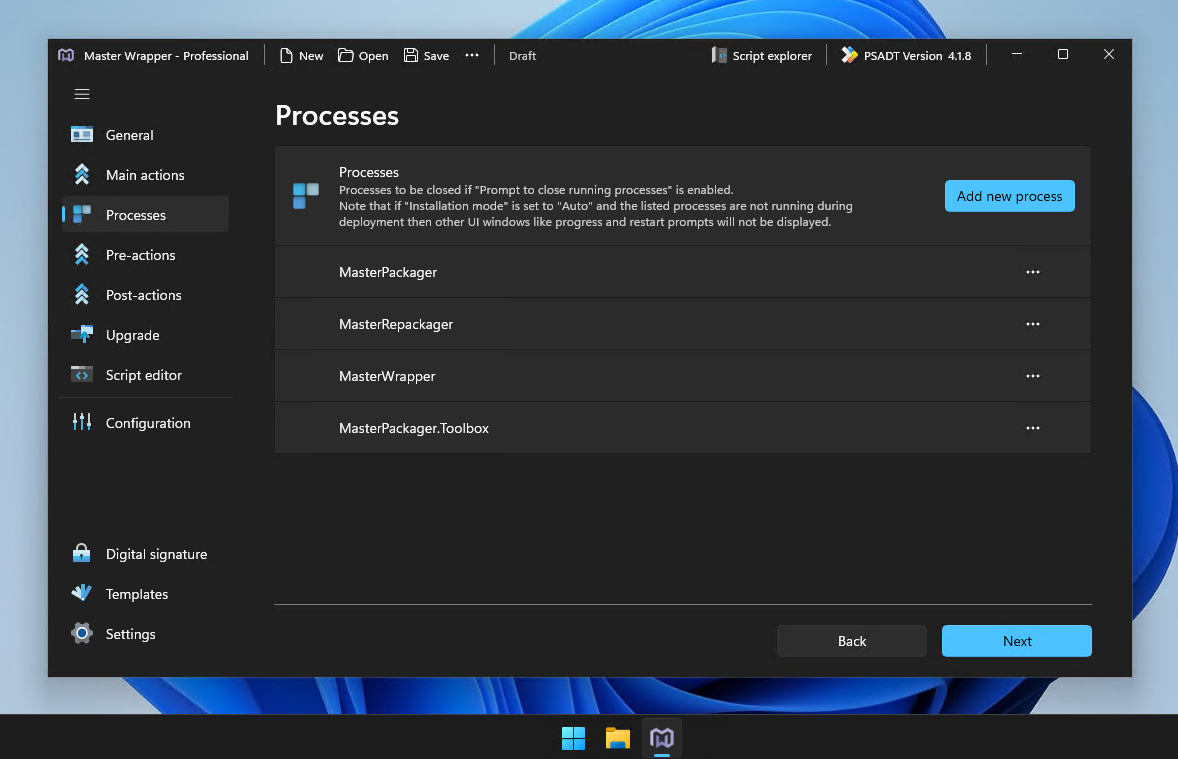Image resolution: width=1178 pixels, height=759 pixels.
Task: Open Configuration sliders icon
Action: click(x=82, y=422)
